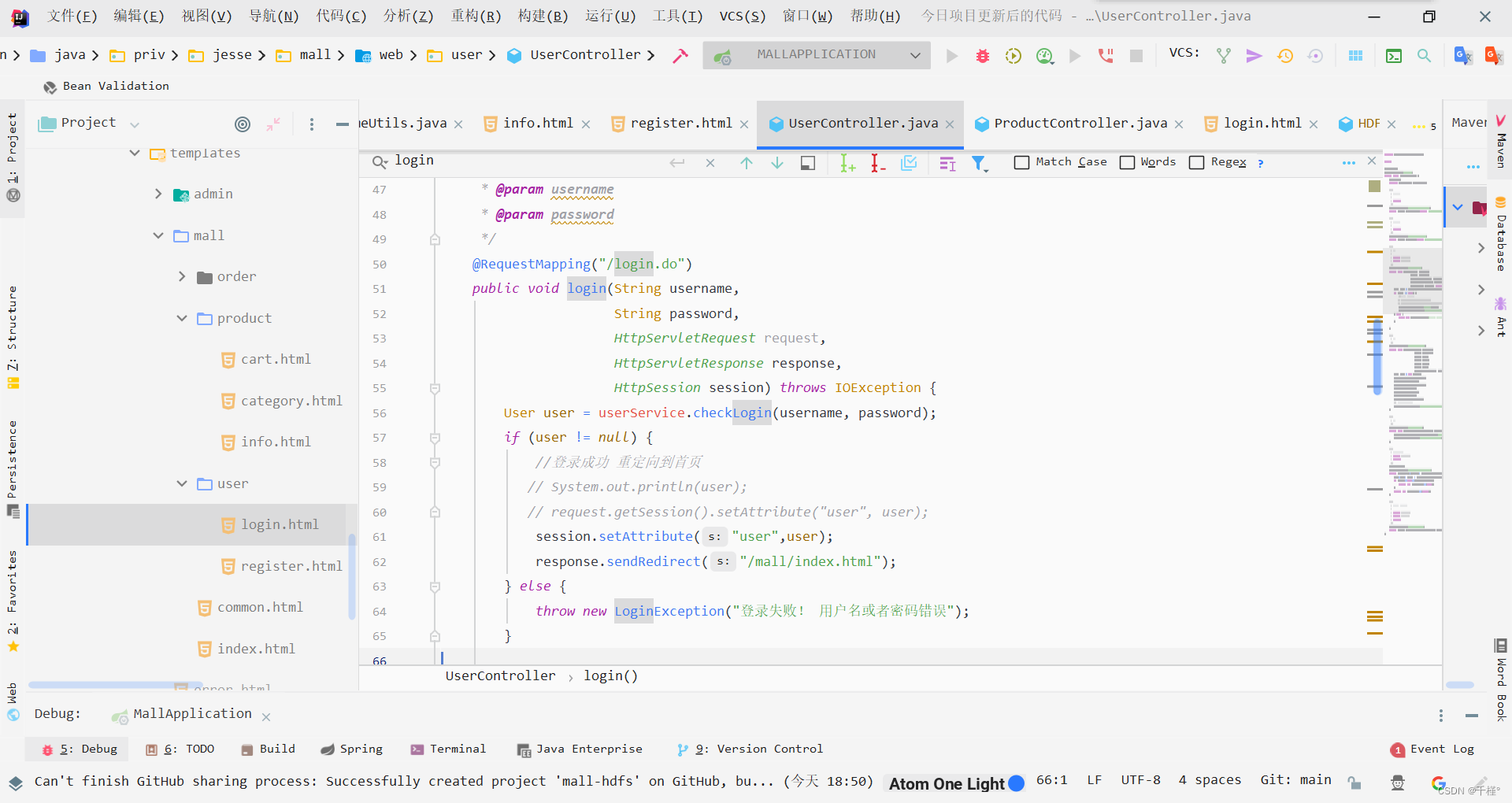
Task: Go to previous search occurrence arrow
Action: [747, 163]
